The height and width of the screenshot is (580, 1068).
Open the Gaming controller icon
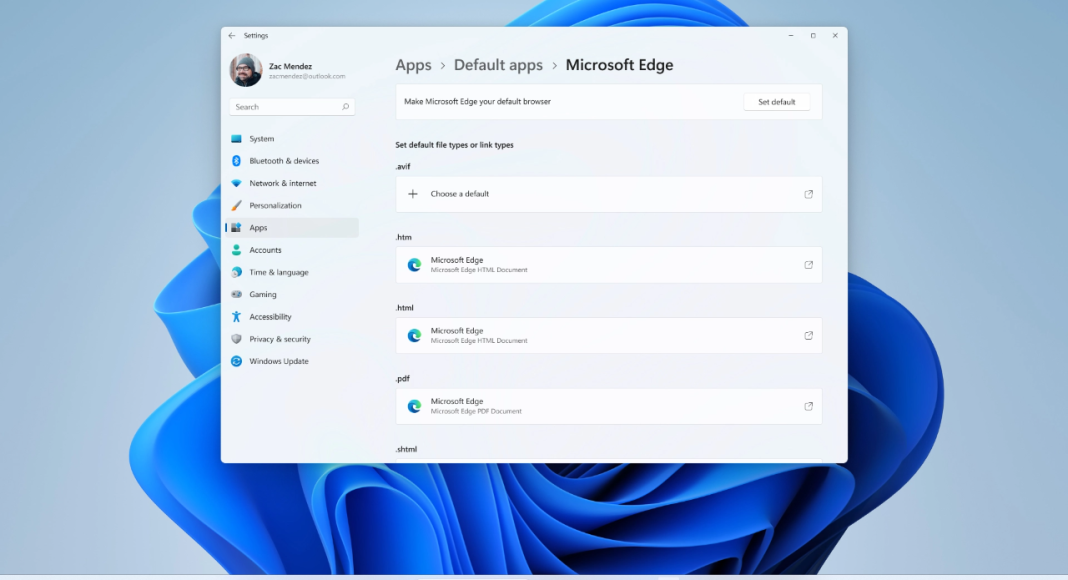(236, 295)
